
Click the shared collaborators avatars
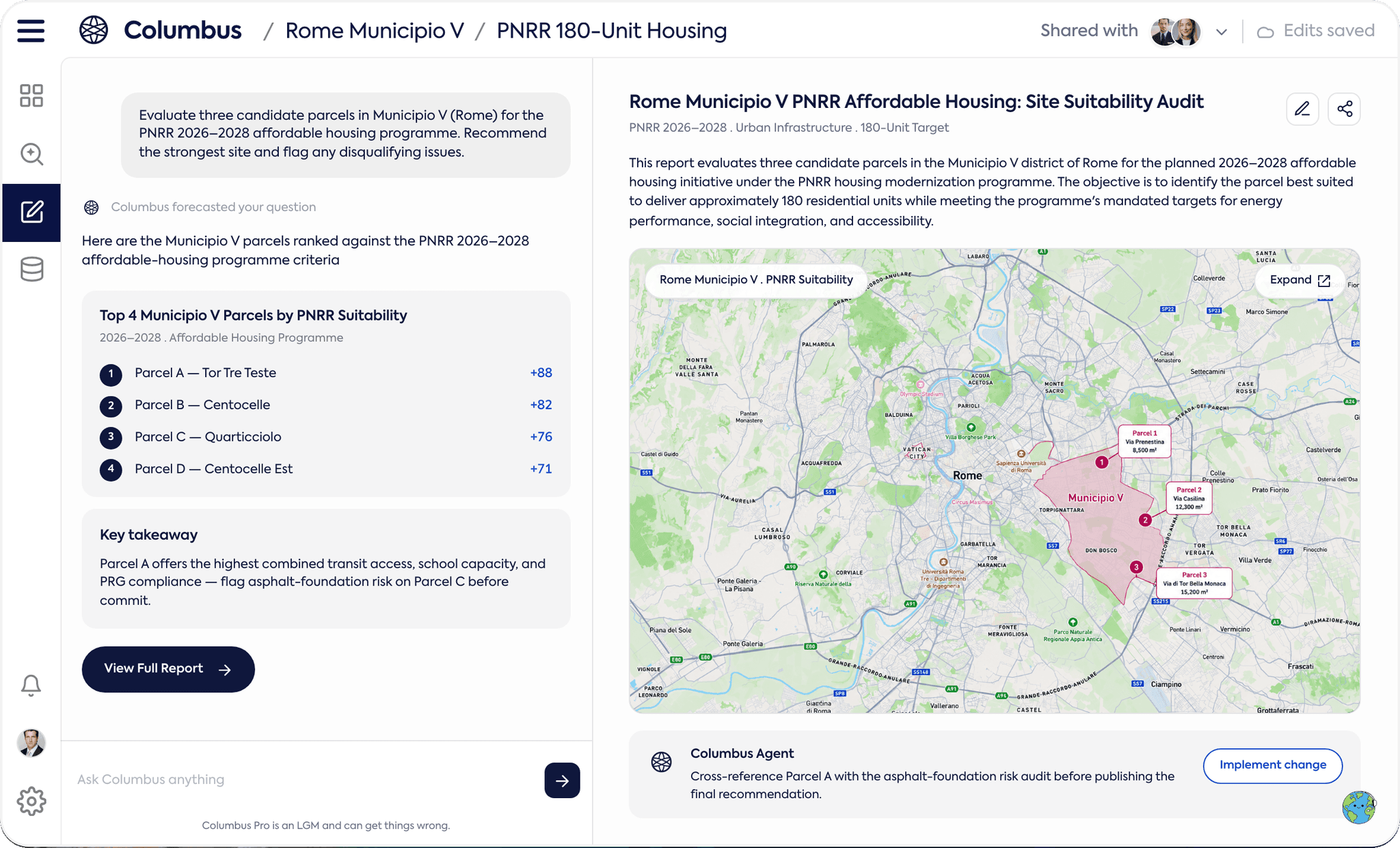(x=1176, y=31)
